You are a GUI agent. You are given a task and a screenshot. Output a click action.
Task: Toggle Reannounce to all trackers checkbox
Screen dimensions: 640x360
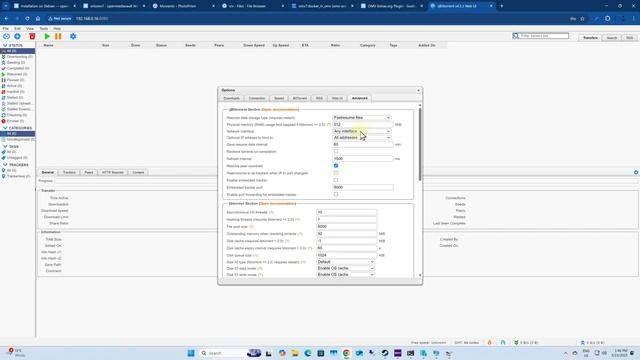click(x=336, y=173)
